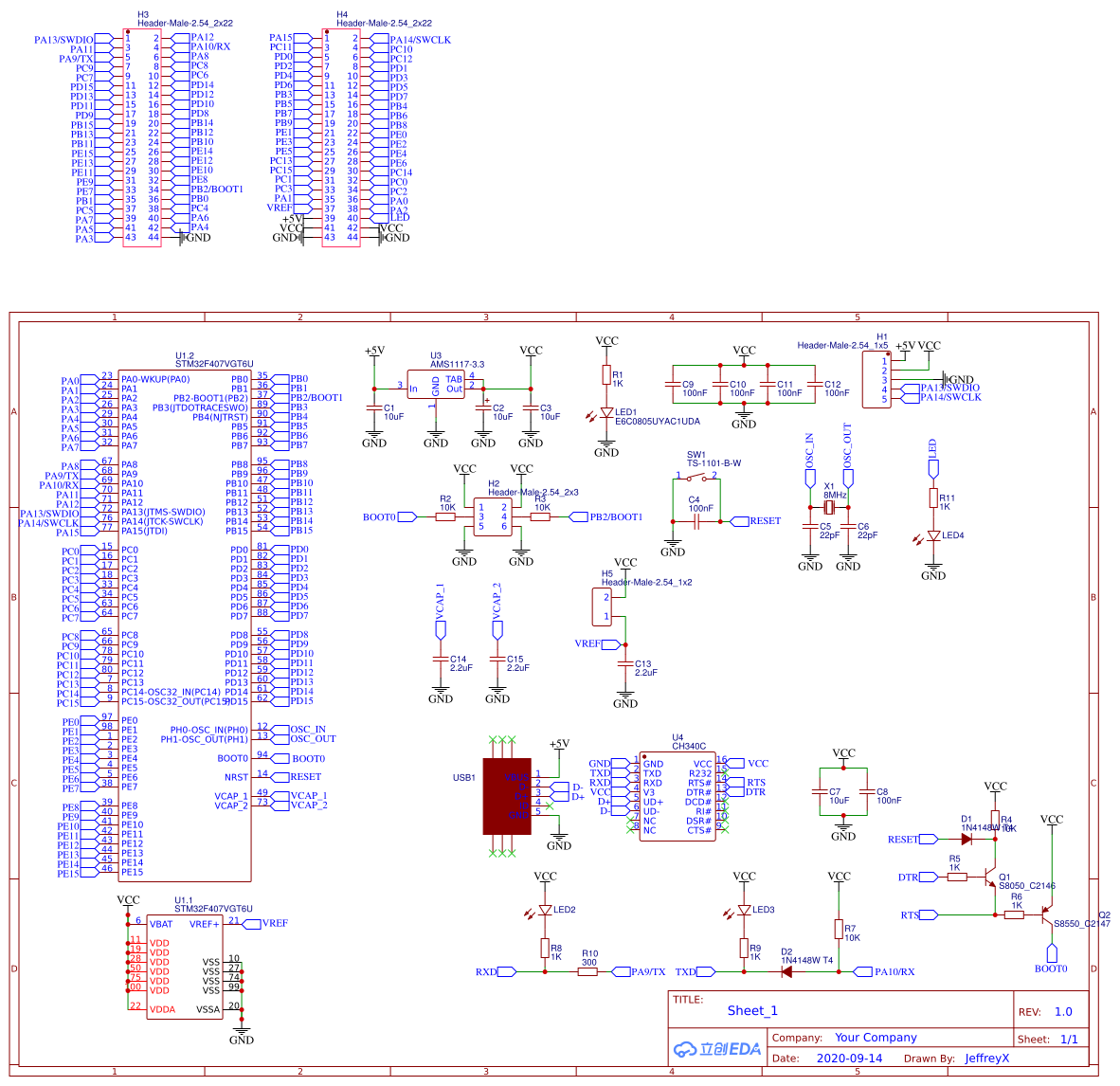Select the Header-Male-2.54_2x22 connector H3
This screenshot has width=1120, height=1086.
[142, 133]
